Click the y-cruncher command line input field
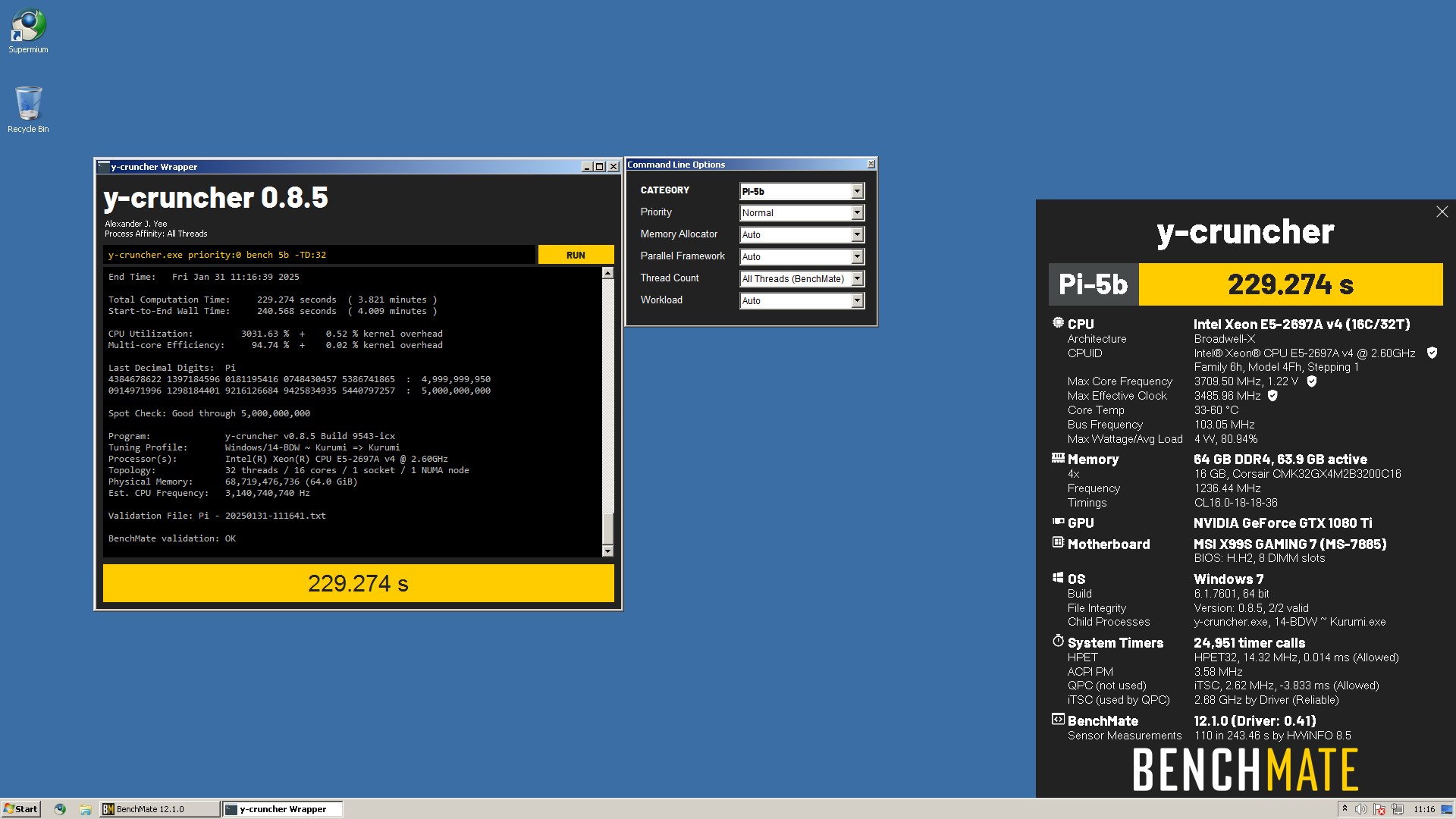 [319, 255]
